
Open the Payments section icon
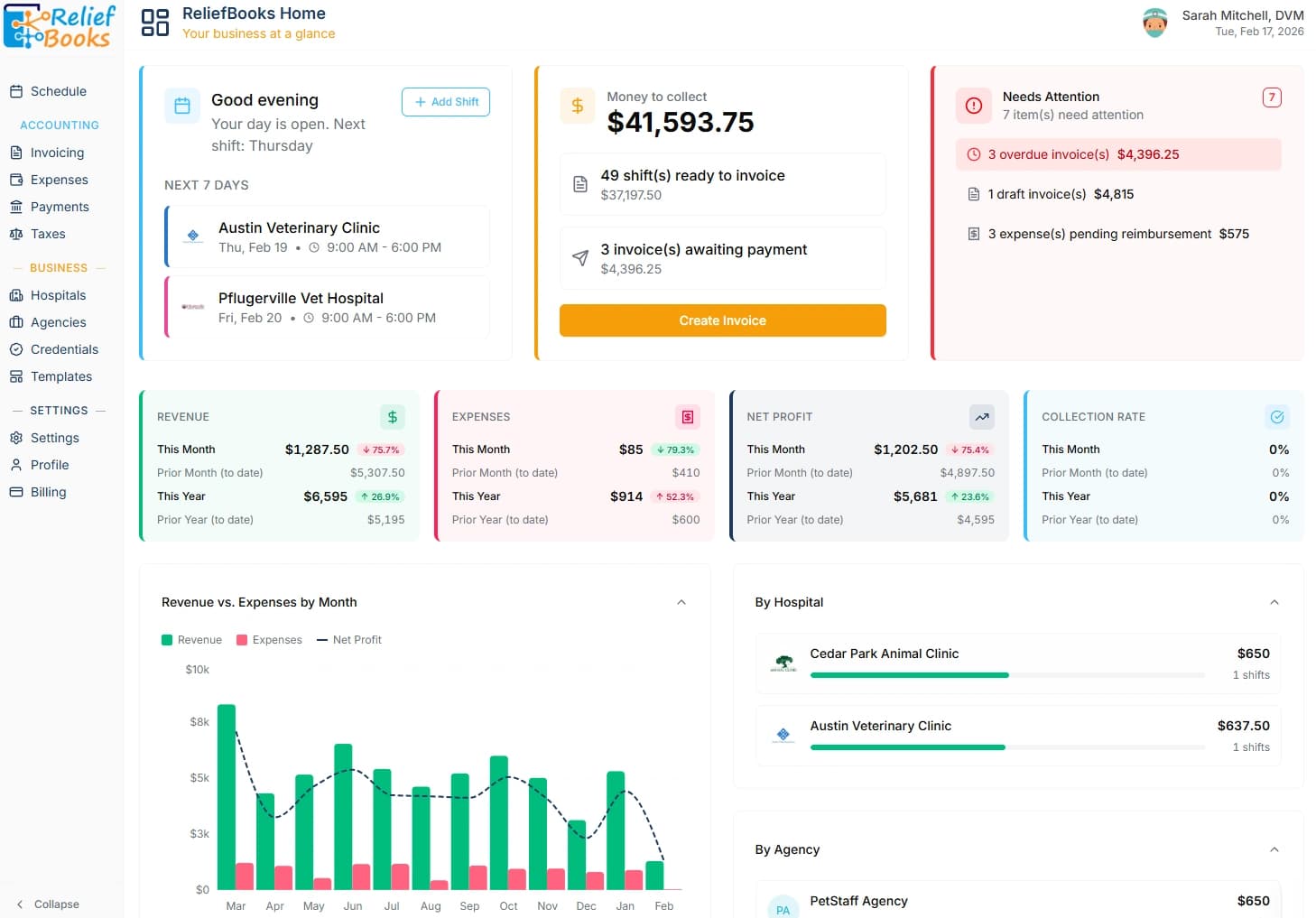click(x=16, y=207)
